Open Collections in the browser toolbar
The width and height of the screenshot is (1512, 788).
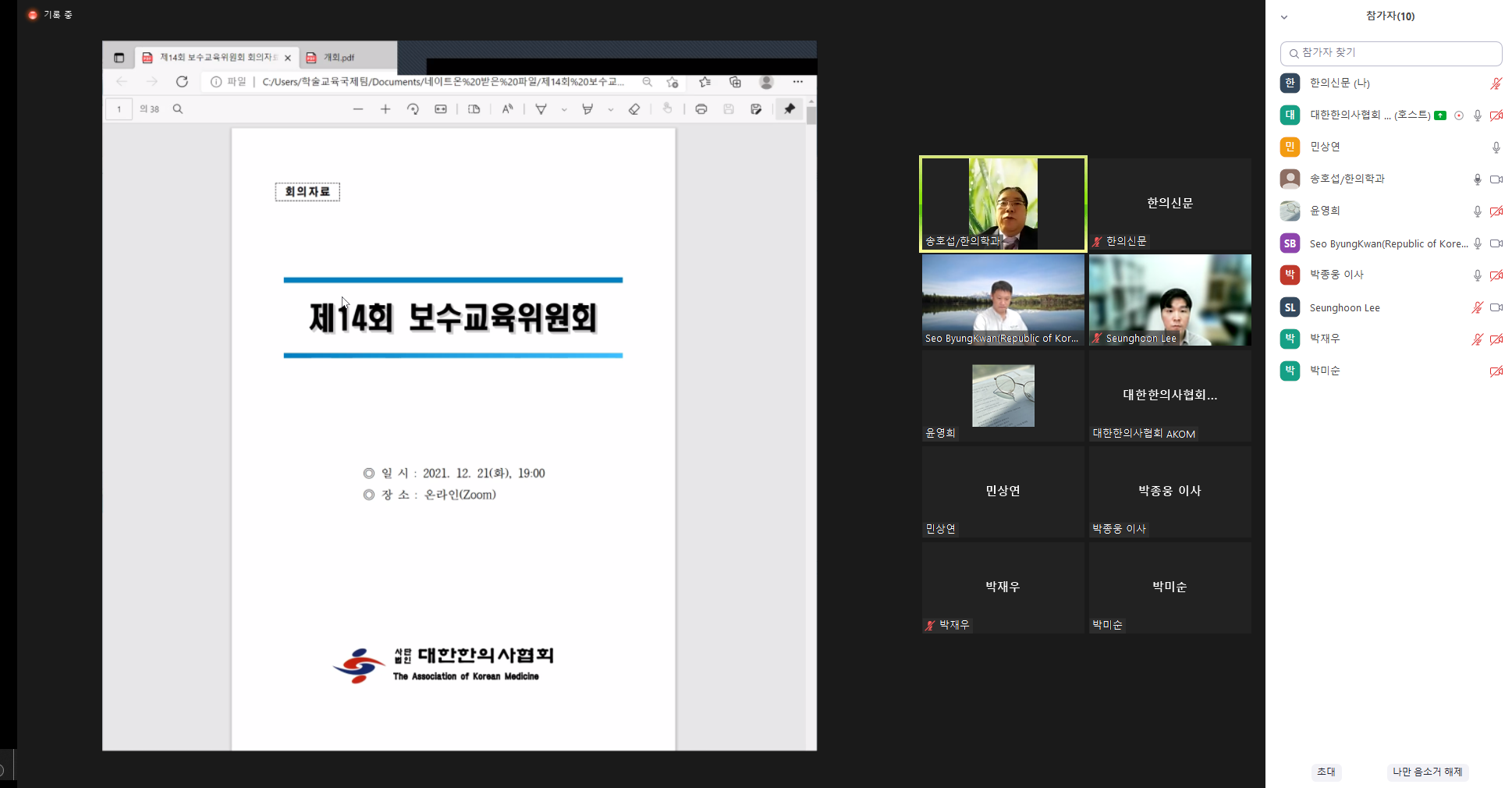735,81
